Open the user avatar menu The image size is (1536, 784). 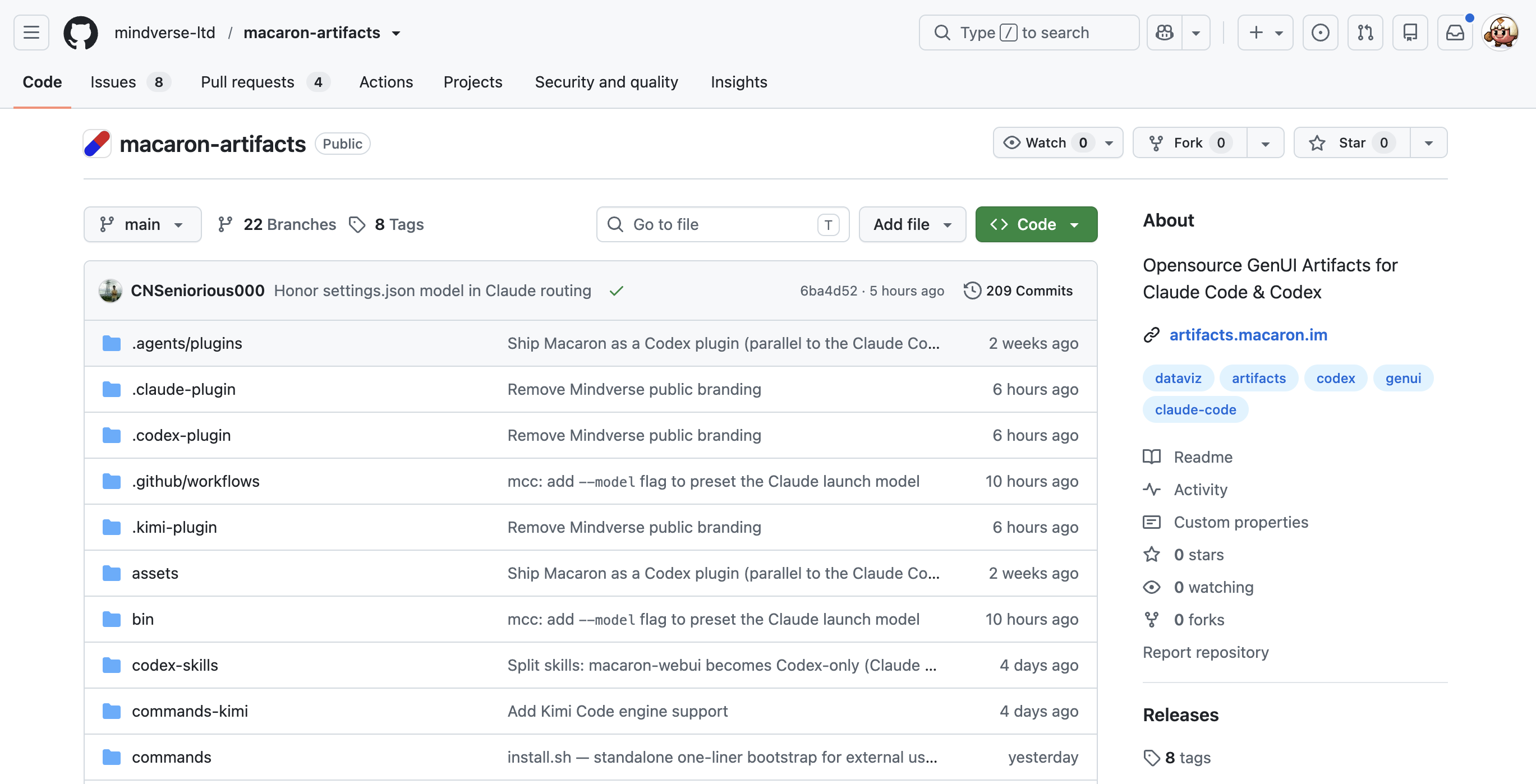tap(1500, 32)
